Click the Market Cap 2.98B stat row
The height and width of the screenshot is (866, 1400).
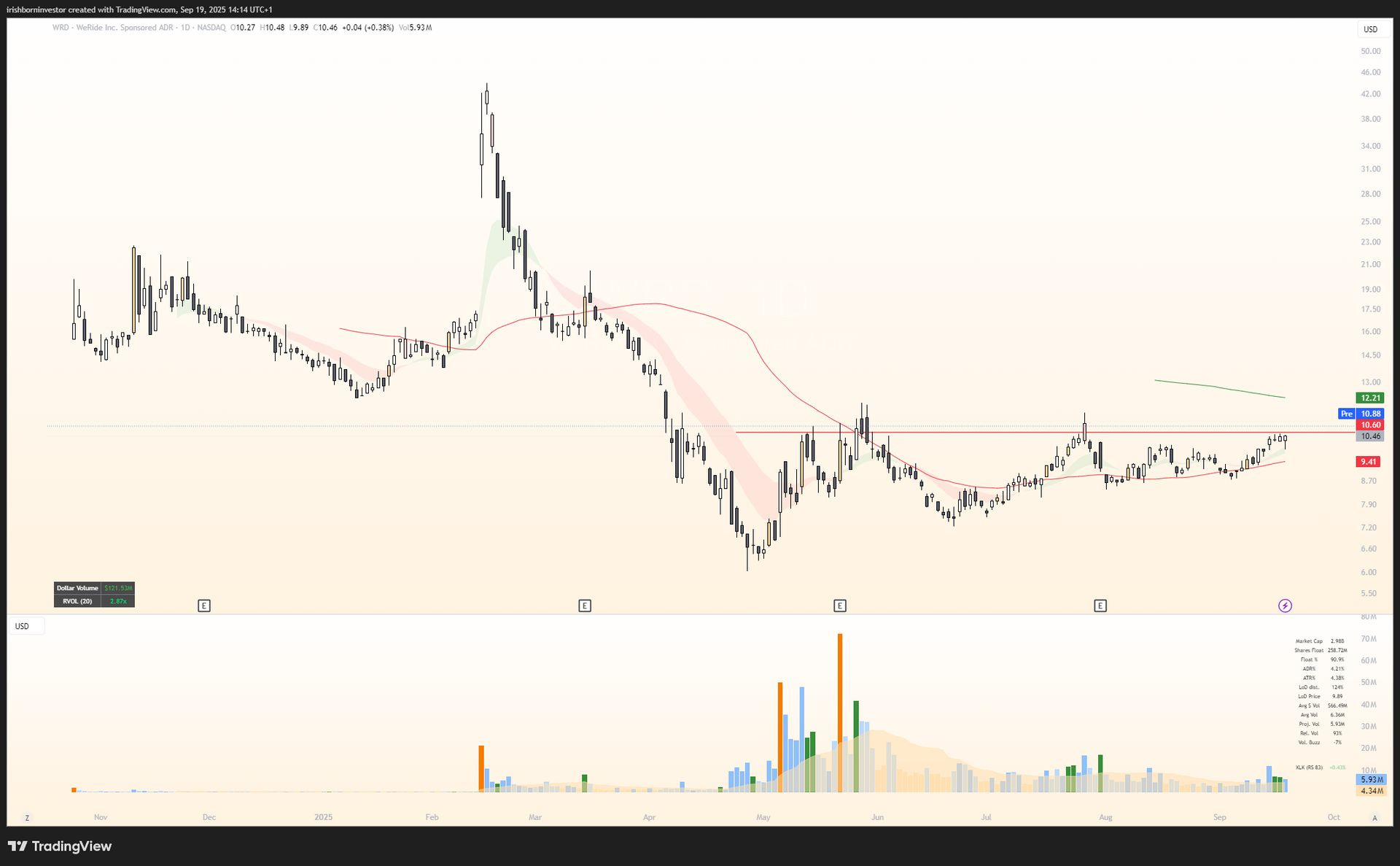(x=1321, y=641)
